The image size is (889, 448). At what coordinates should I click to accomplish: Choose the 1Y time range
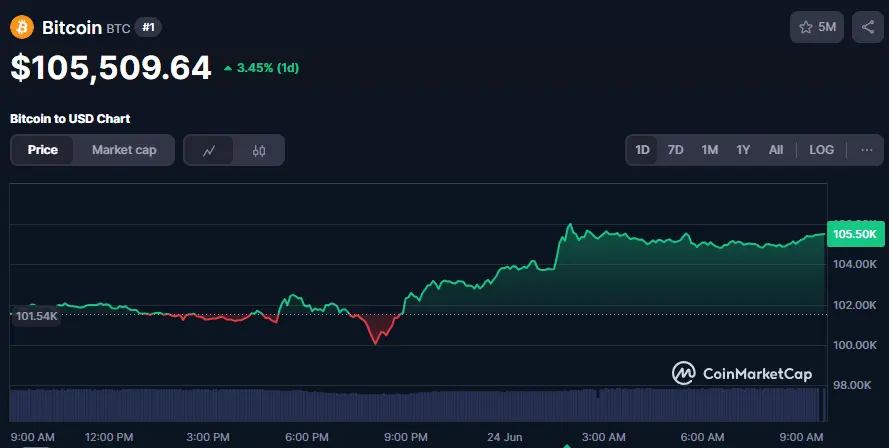coord(743,150)
